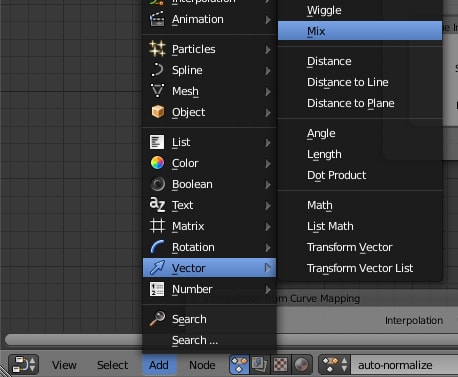Choose Wiggle in the Vector submenu
The width and height of the screenshot is (458, 377).
pyautogui.click(x=360, y=10)
